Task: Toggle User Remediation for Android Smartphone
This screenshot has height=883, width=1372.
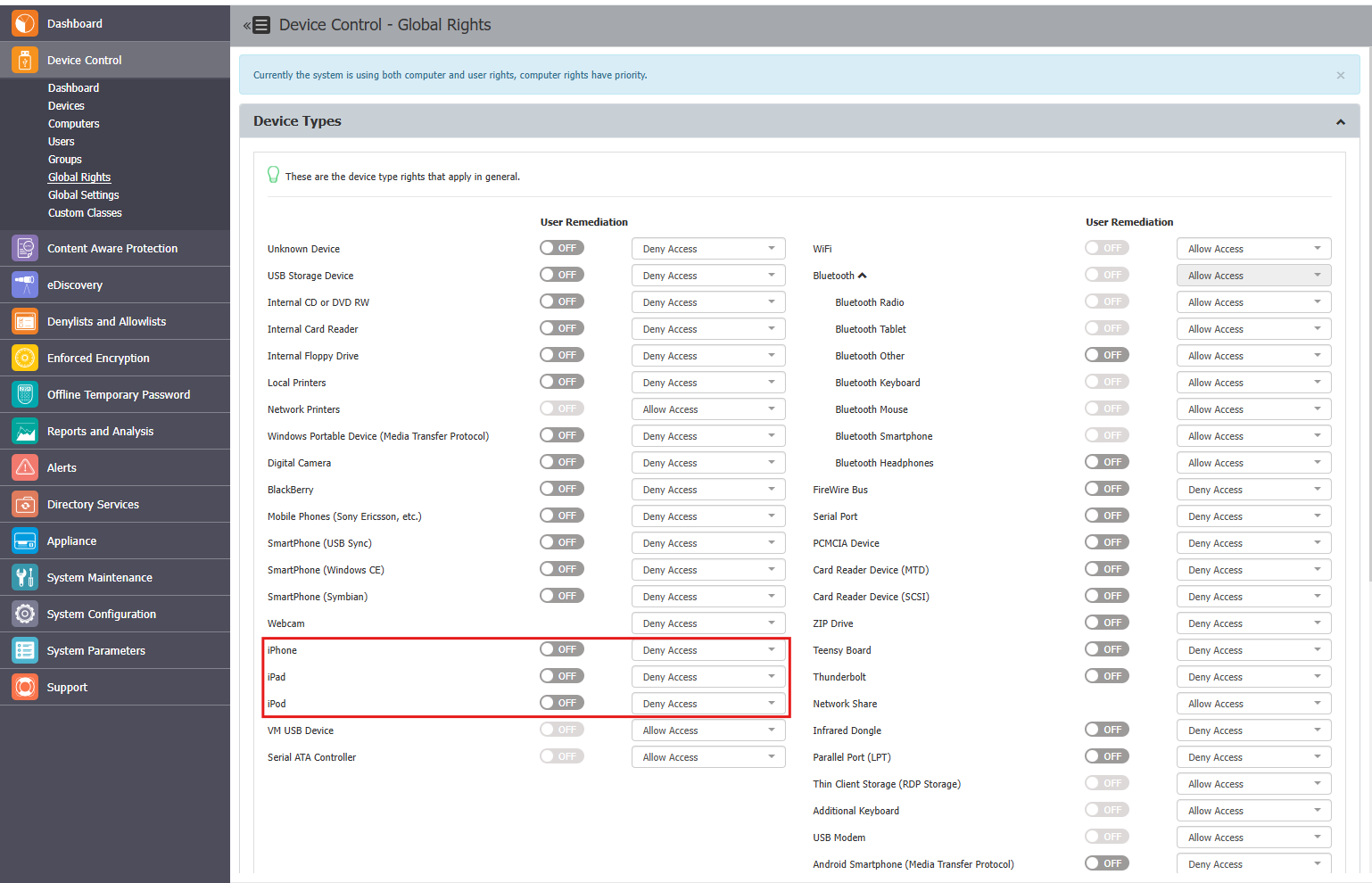Action: [1107, 863]
